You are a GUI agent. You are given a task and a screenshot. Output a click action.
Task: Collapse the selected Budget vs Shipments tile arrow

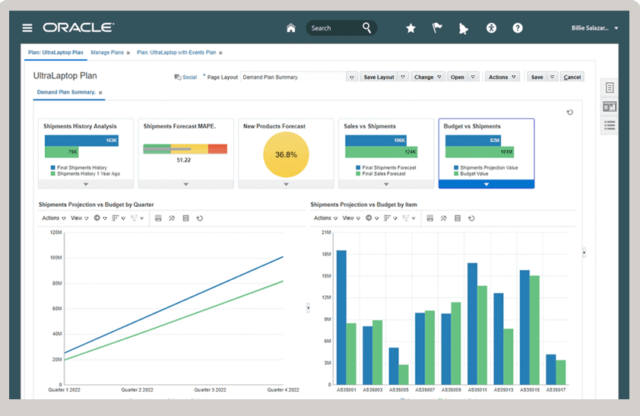pos(487,185)
